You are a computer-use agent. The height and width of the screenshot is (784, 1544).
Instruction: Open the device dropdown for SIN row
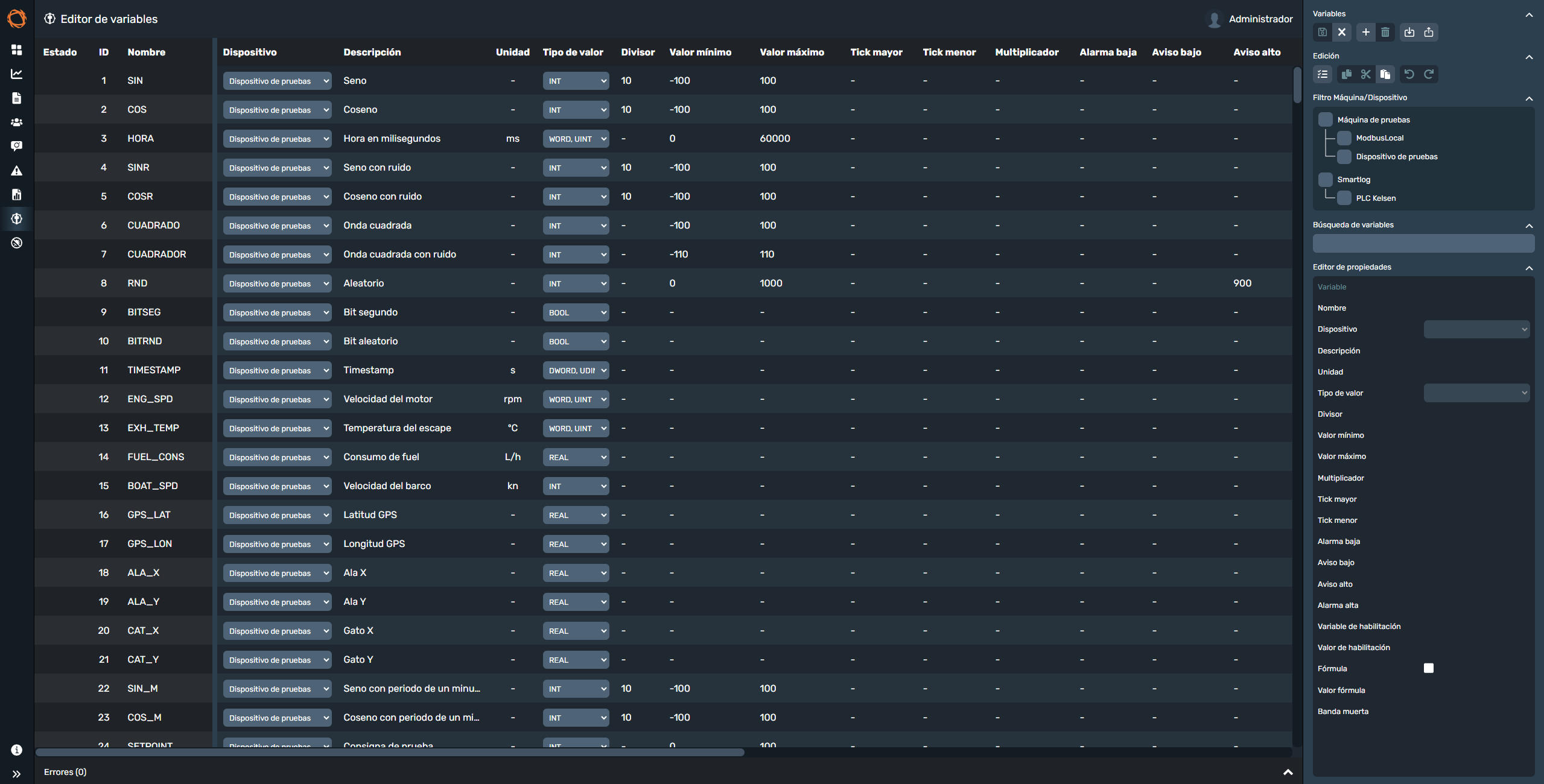coord(277,81)
